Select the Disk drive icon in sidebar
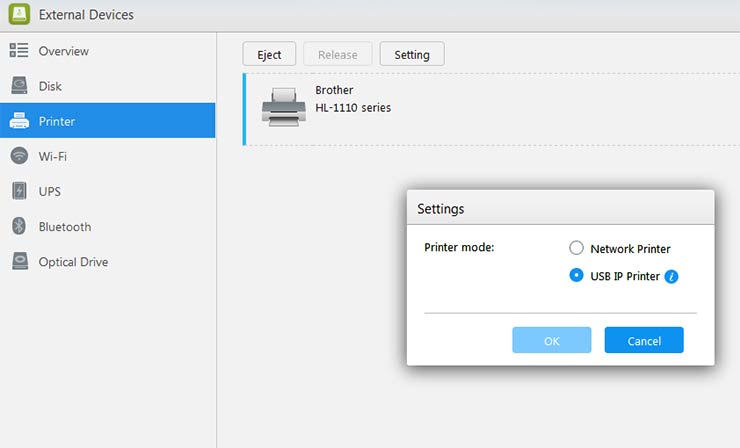Image resolution: width=740 pixels, height=448 pixels. 19,86
